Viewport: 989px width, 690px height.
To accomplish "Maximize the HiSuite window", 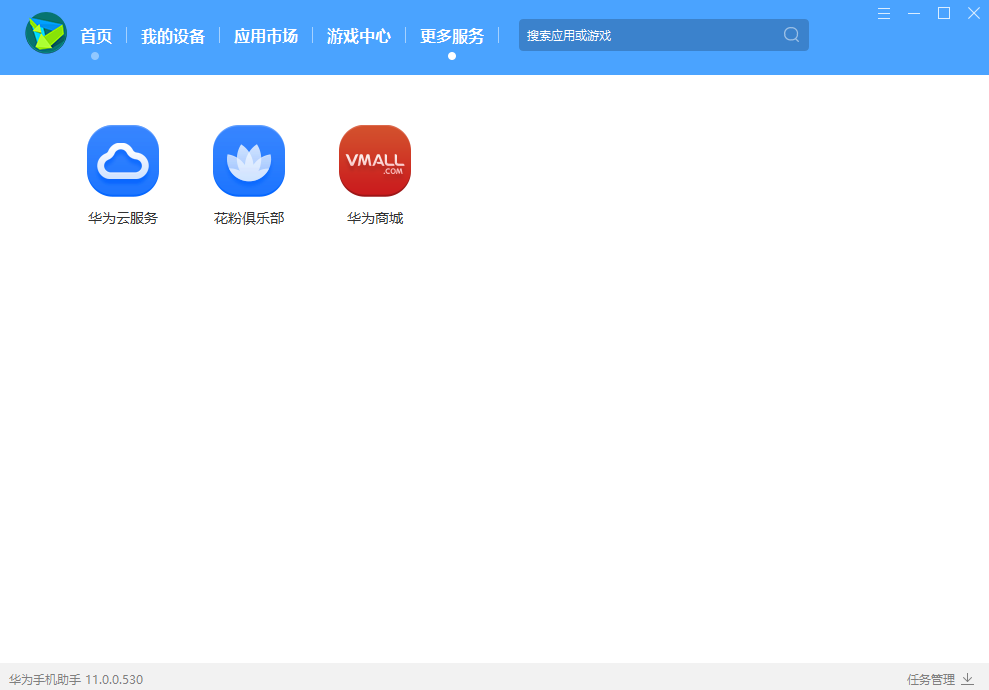I will tap(944, 13).
